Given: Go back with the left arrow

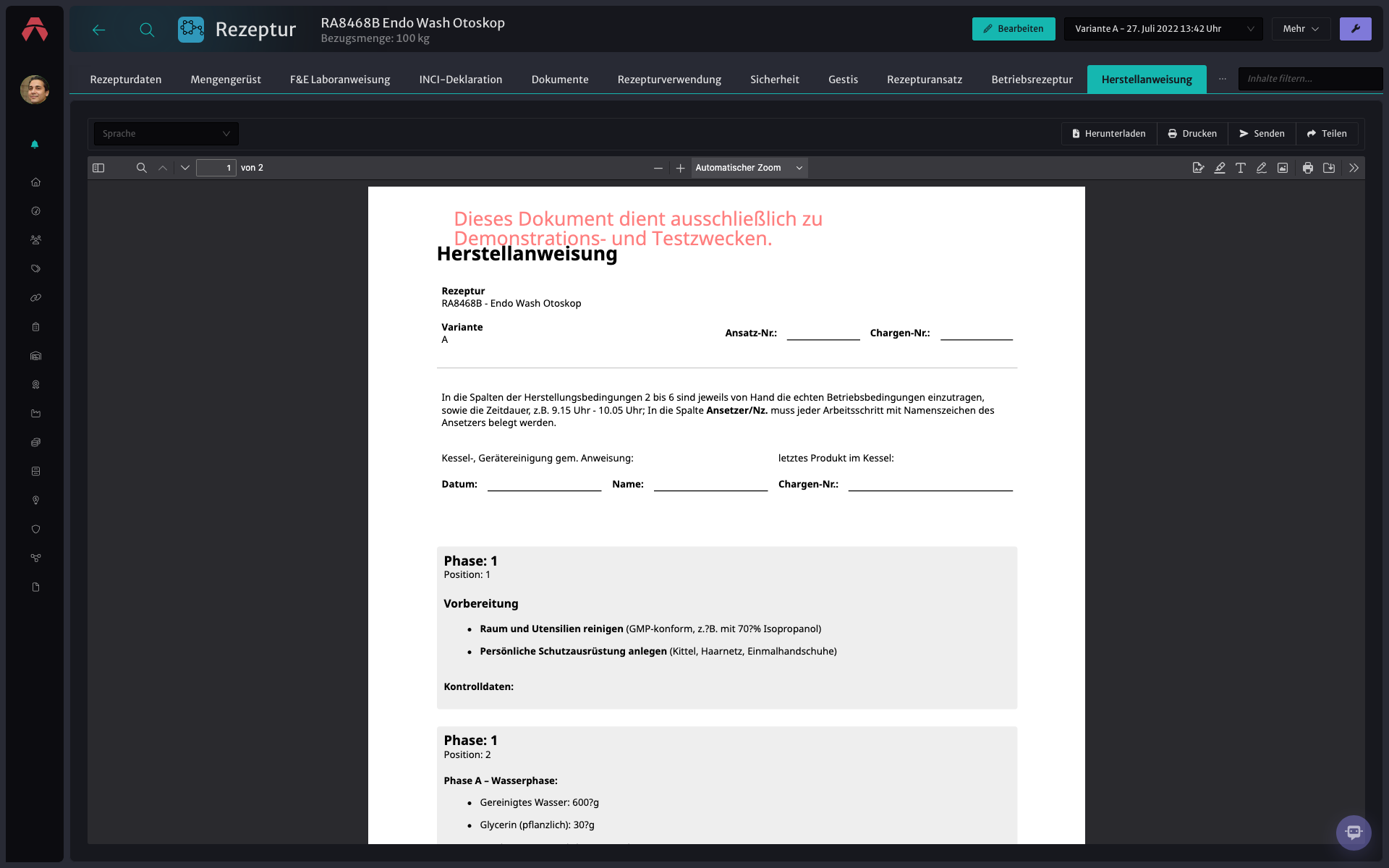Looking at the screenshot, I should pyautogui.click(x=99, y=30).
